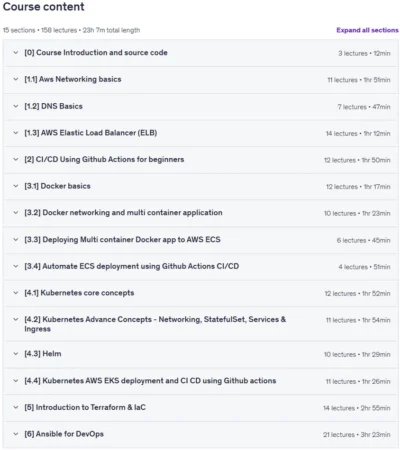Image resolution: width=400 pixels, height=450 pixels.
Task: Click chevron beside Kubernetes Advance Concepts
Action: 16,319
